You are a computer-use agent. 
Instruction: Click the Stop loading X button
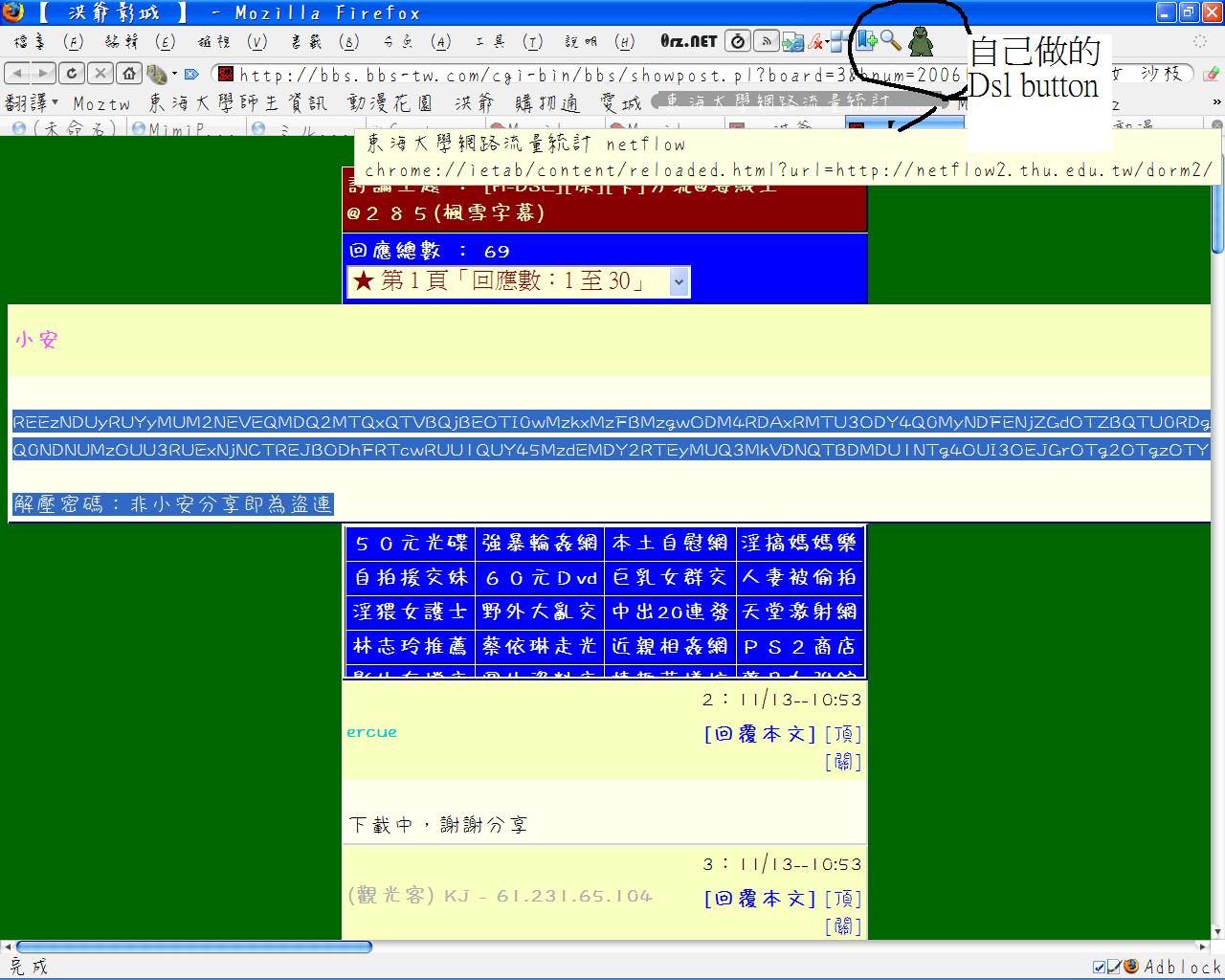tap(100, 74)
